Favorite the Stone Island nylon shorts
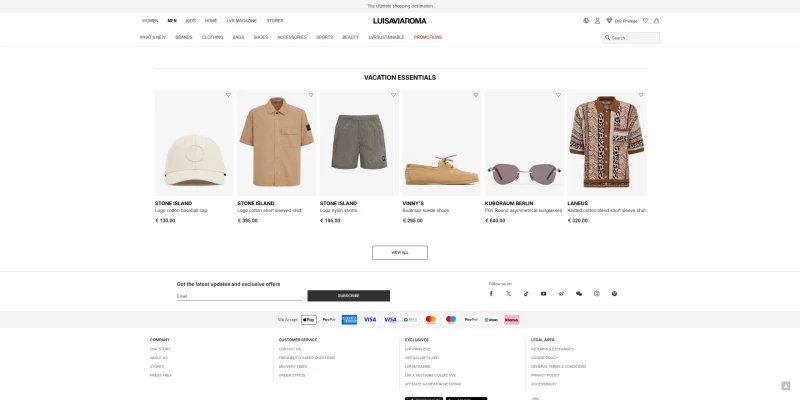Screen dimensions: 800x400 pyautogui.click(x=393, y=95)
